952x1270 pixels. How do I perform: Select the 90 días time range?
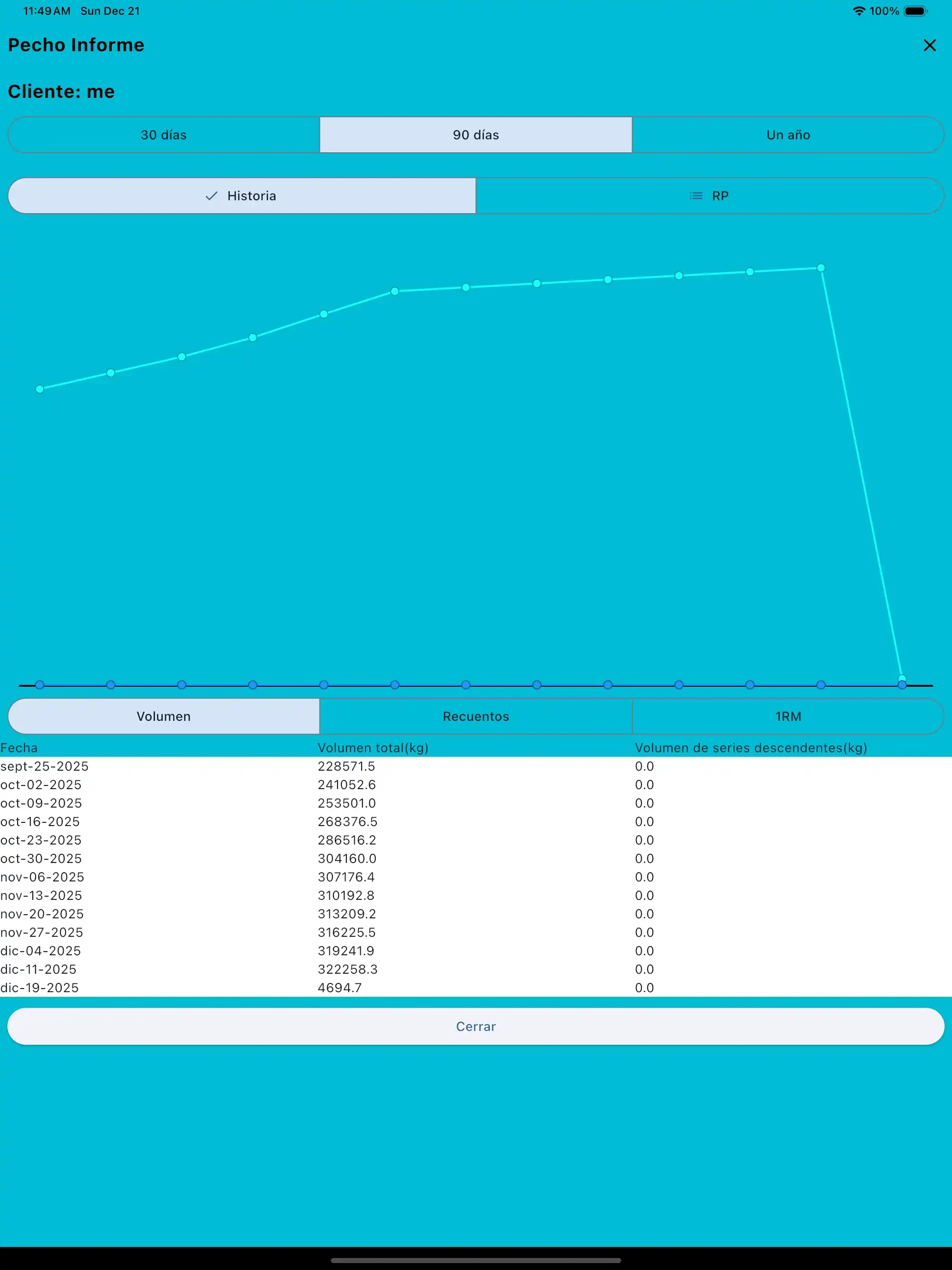pos(476,135)
